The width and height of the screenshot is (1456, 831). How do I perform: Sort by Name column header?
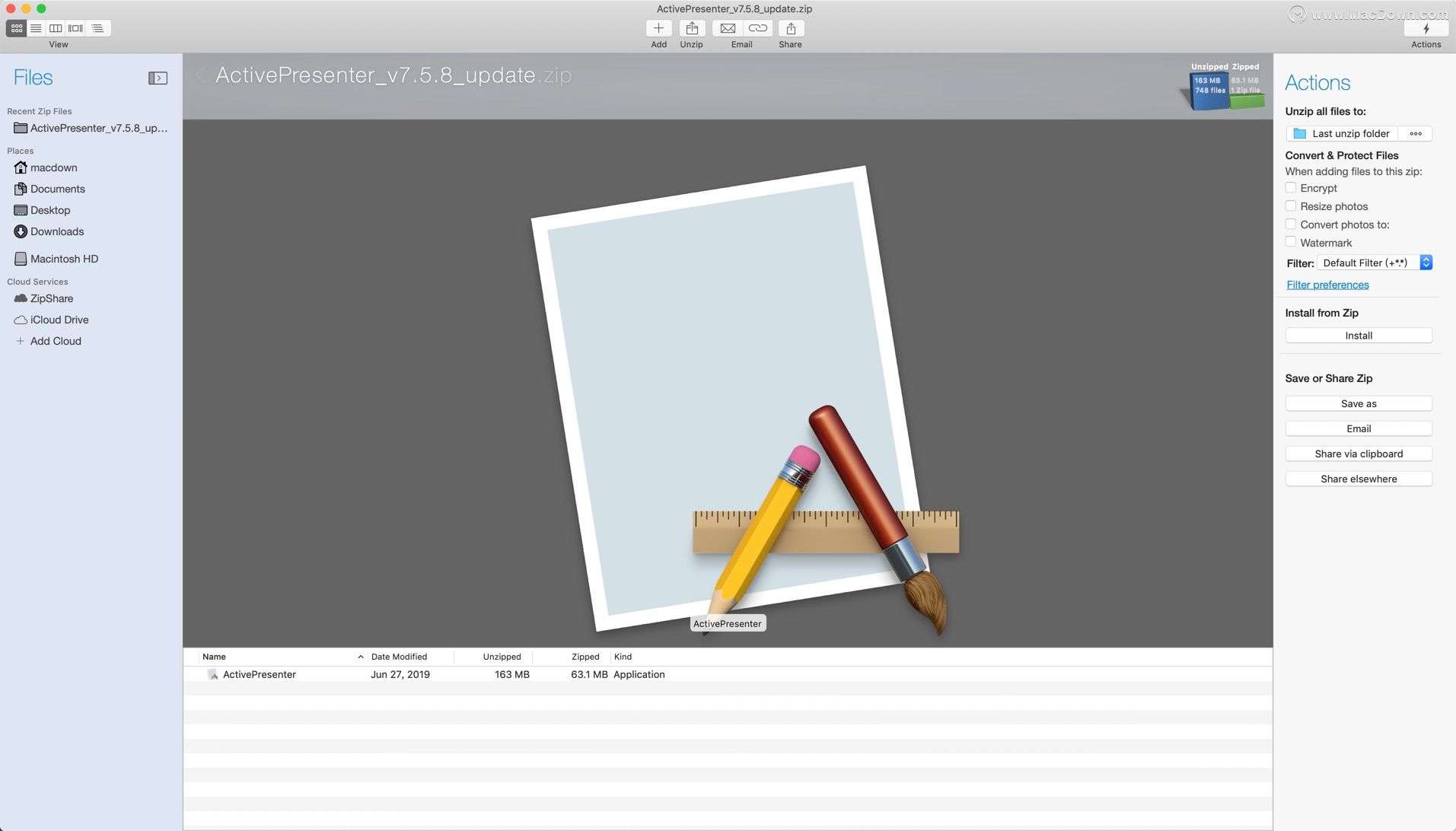click(283, 657)
